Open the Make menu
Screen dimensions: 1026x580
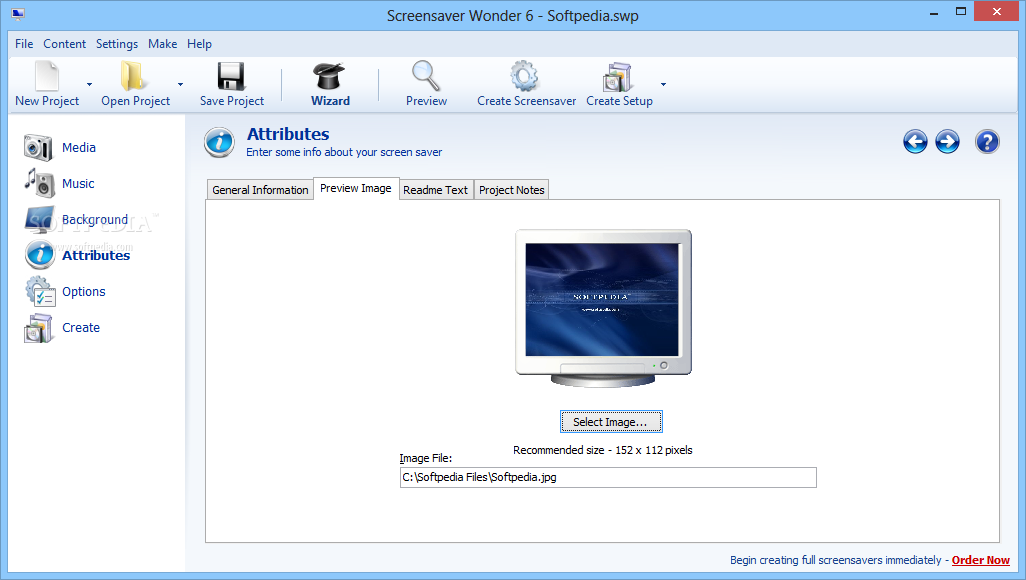coord(162,44)
